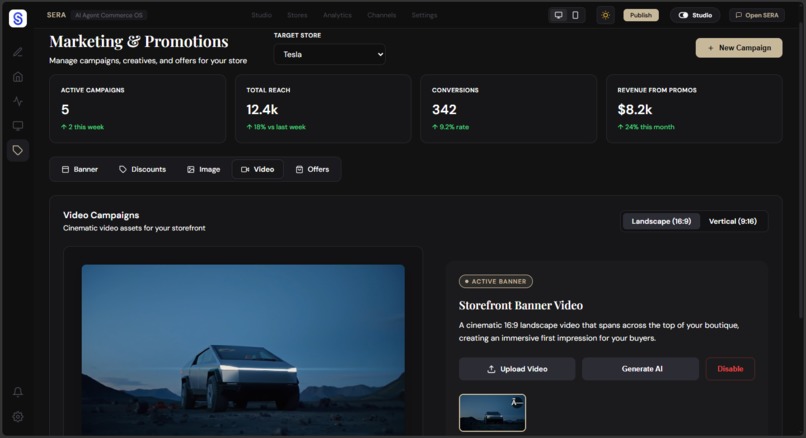Click the thumbnail overlay icon on video

point(517,402)
